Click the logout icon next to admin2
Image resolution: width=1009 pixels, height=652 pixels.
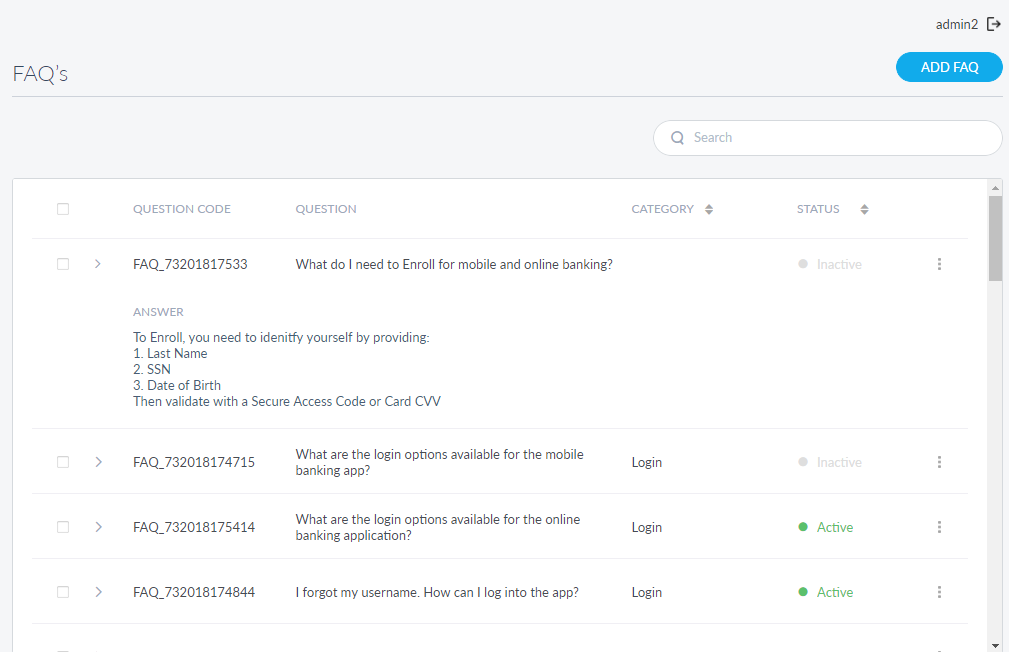(993, 24)
